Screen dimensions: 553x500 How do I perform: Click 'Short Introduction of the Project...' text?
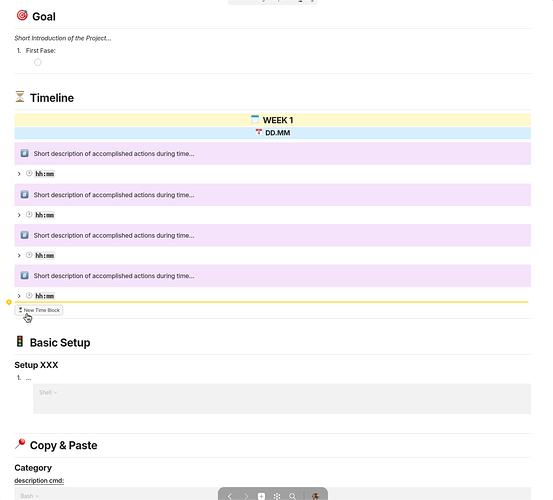coord(63,38)
